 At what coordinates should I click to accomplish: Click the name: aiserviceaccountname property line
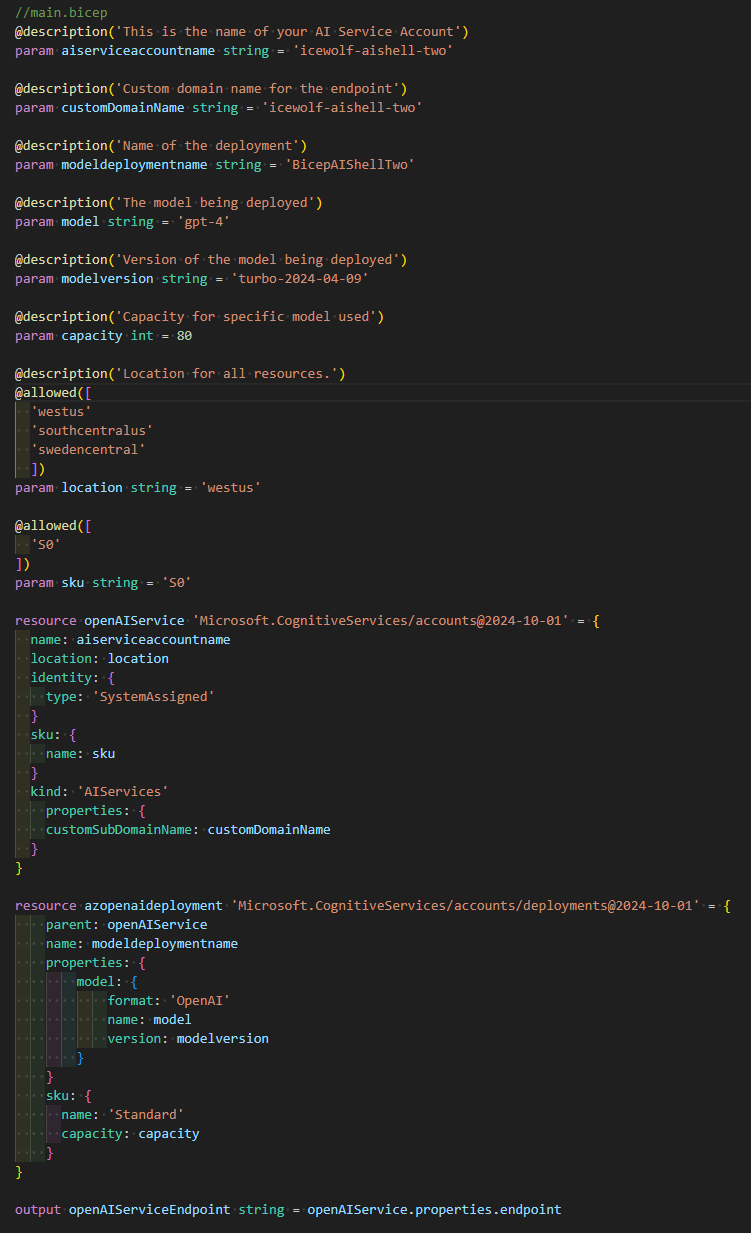click(131, 639)
